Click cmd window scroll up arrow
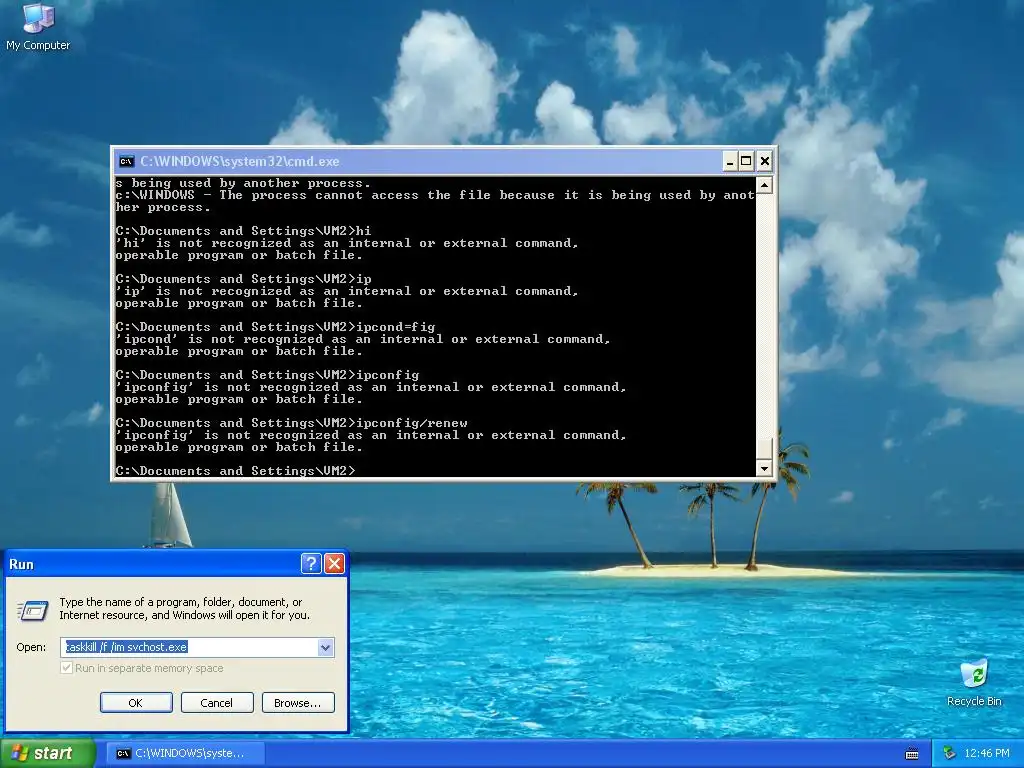Viewport: 1024px width, 768px height. (x=764, y=185)
